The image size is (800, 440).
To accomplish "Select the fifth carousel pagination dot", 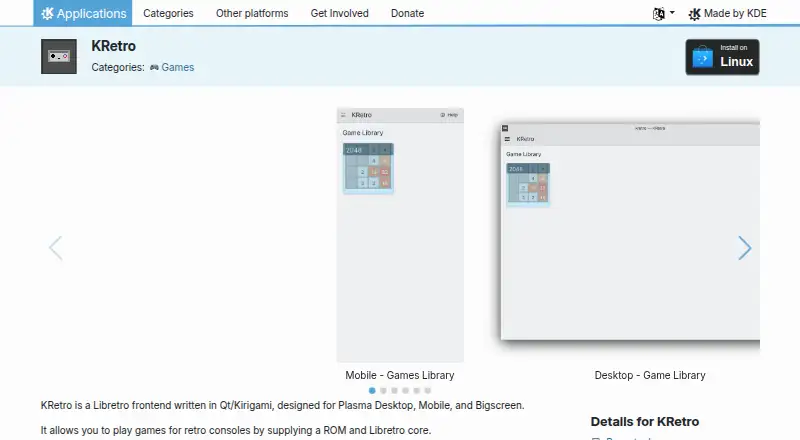I will [x=416, y=390].
